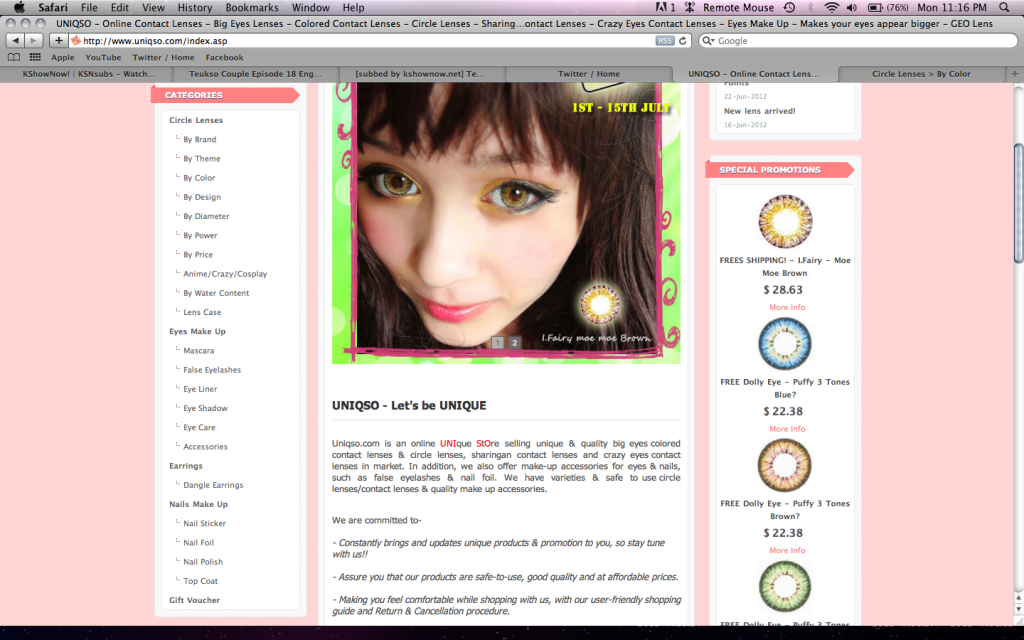Click the I.Fairy moe moe Brown banner image
Image resolution: width=1024 pixels, height=640 pixels.
pos(506,223)
